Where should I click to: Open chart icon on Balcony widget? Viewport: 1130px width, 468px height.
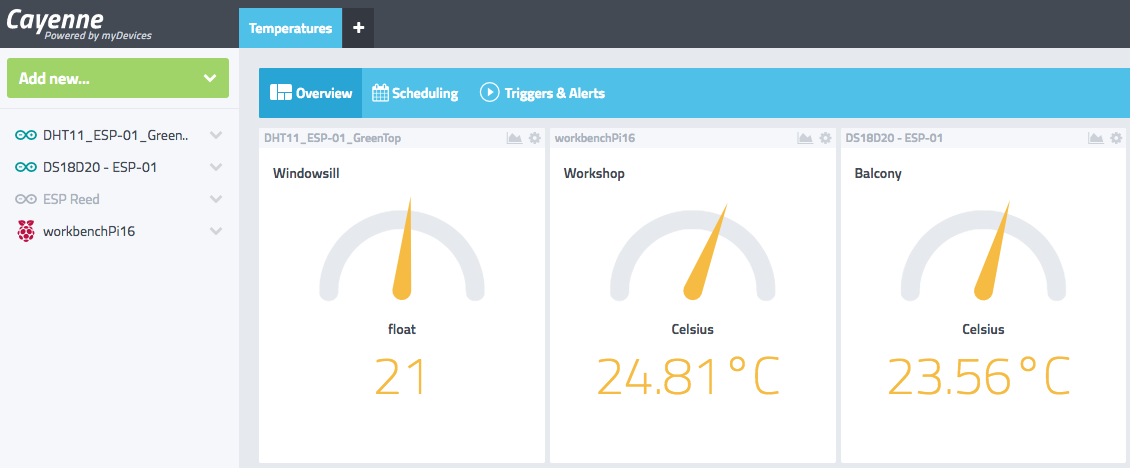(1096, 139)
